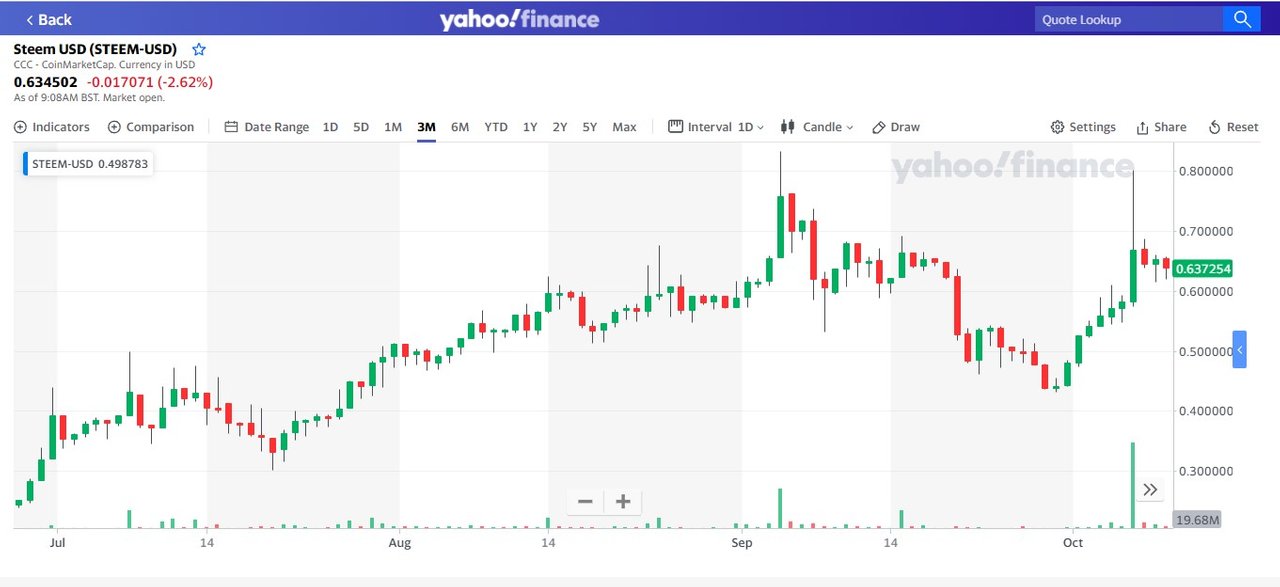Image resolution: width=1280 pixels, height=587 pixels.
Task: Click the 0.634502 quote price
Action: point(46,82)
